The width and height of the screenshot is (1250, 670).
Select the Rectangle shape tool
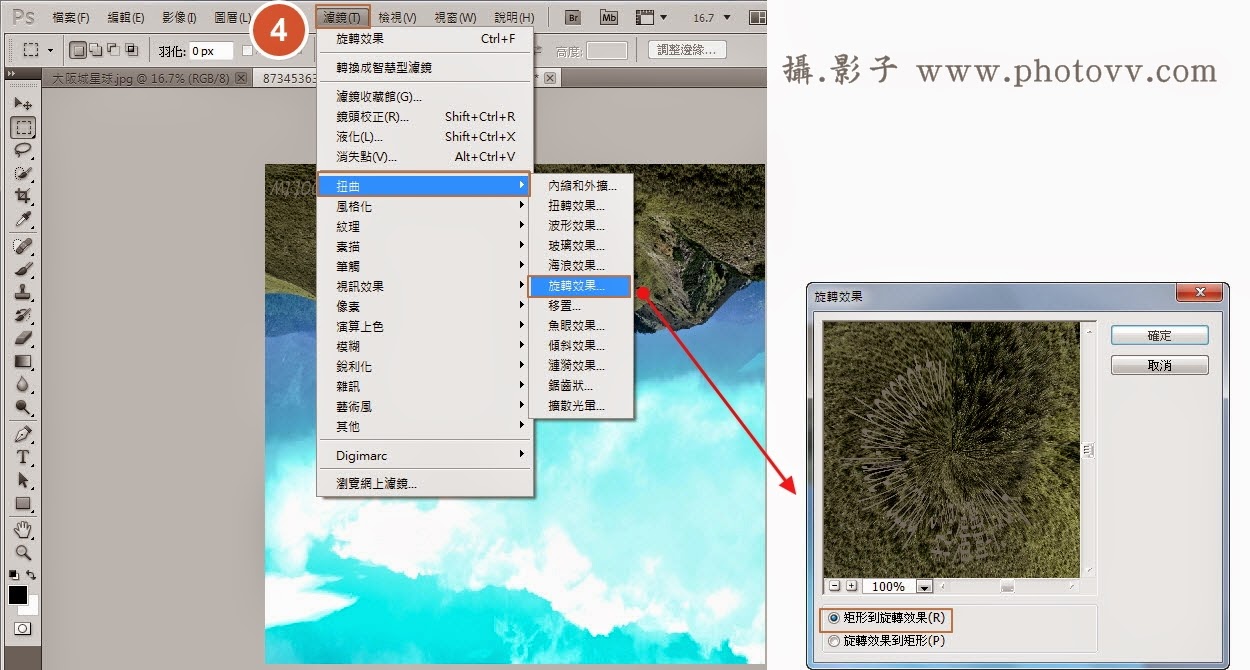23,503
